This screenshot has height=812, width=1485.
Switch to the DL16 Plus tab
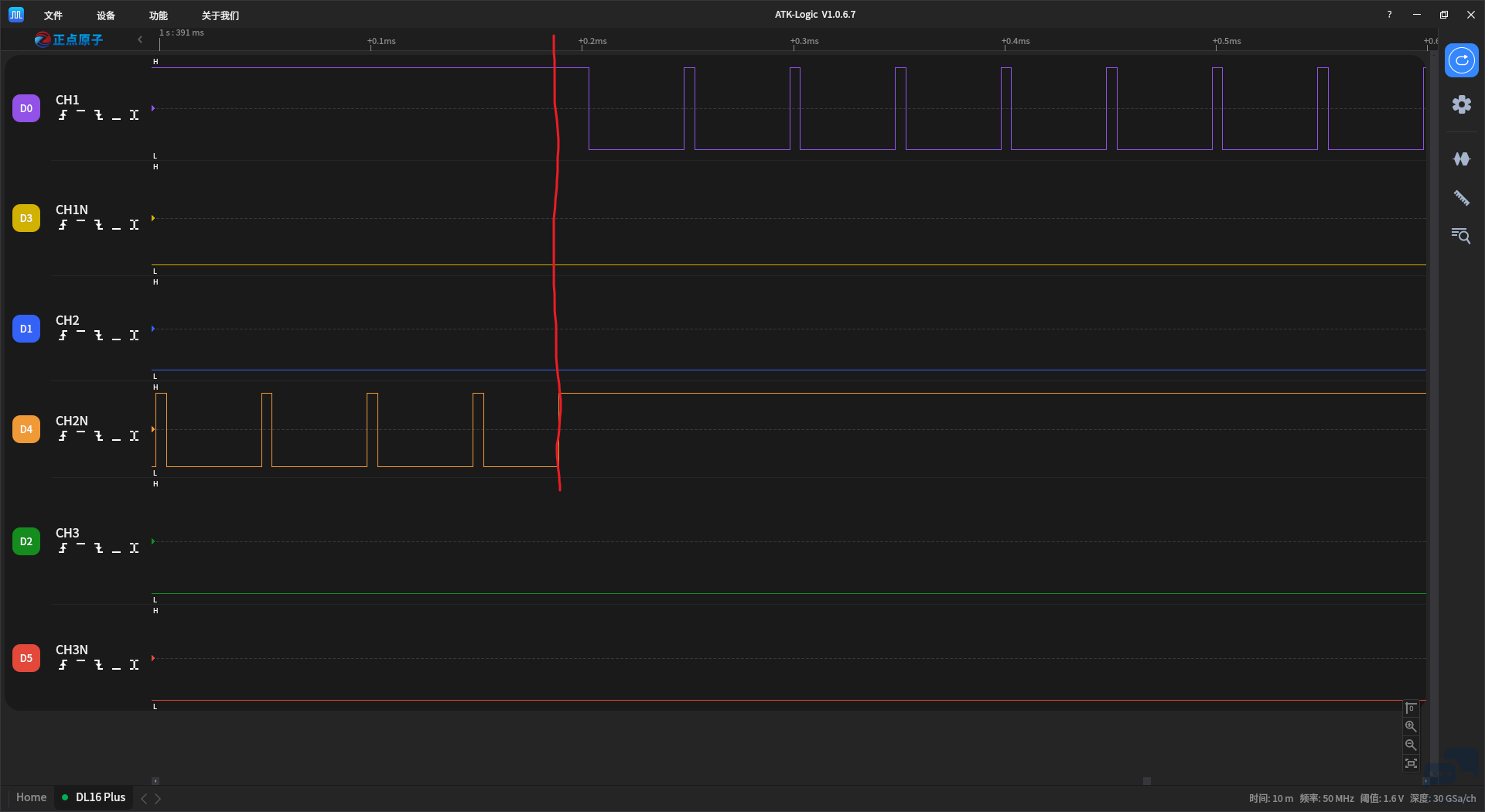94,797
